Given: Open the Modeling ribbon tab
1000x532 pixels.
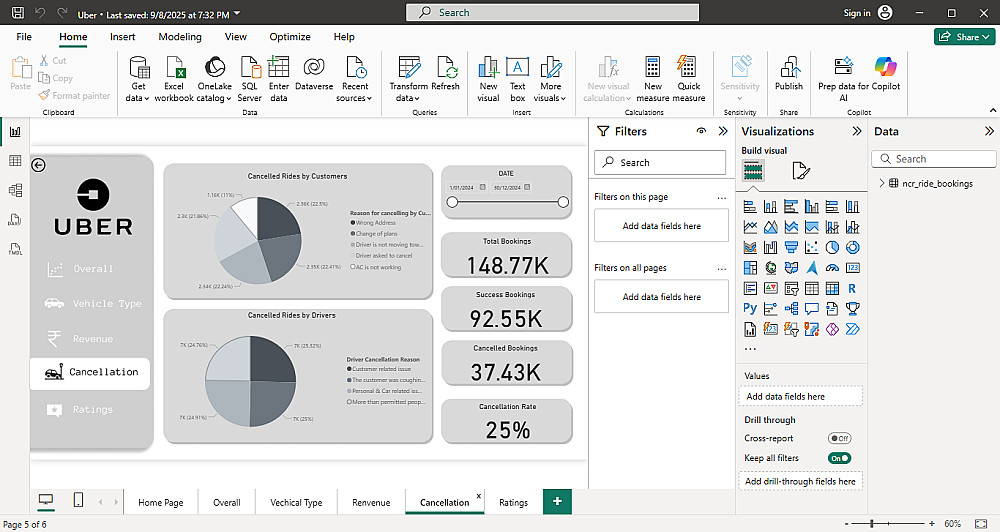Looking at the screenshot, I should click(180, 37).
